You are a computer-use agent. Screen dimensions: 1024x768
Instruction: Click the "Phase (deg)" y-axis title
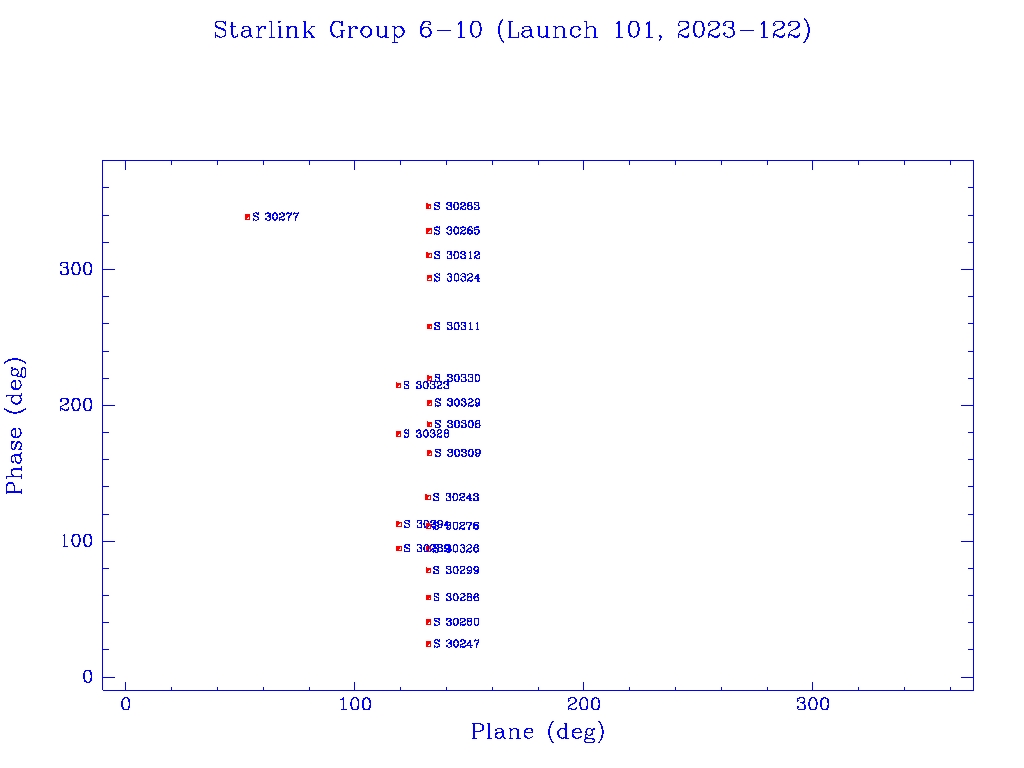[x=14, y=426]
